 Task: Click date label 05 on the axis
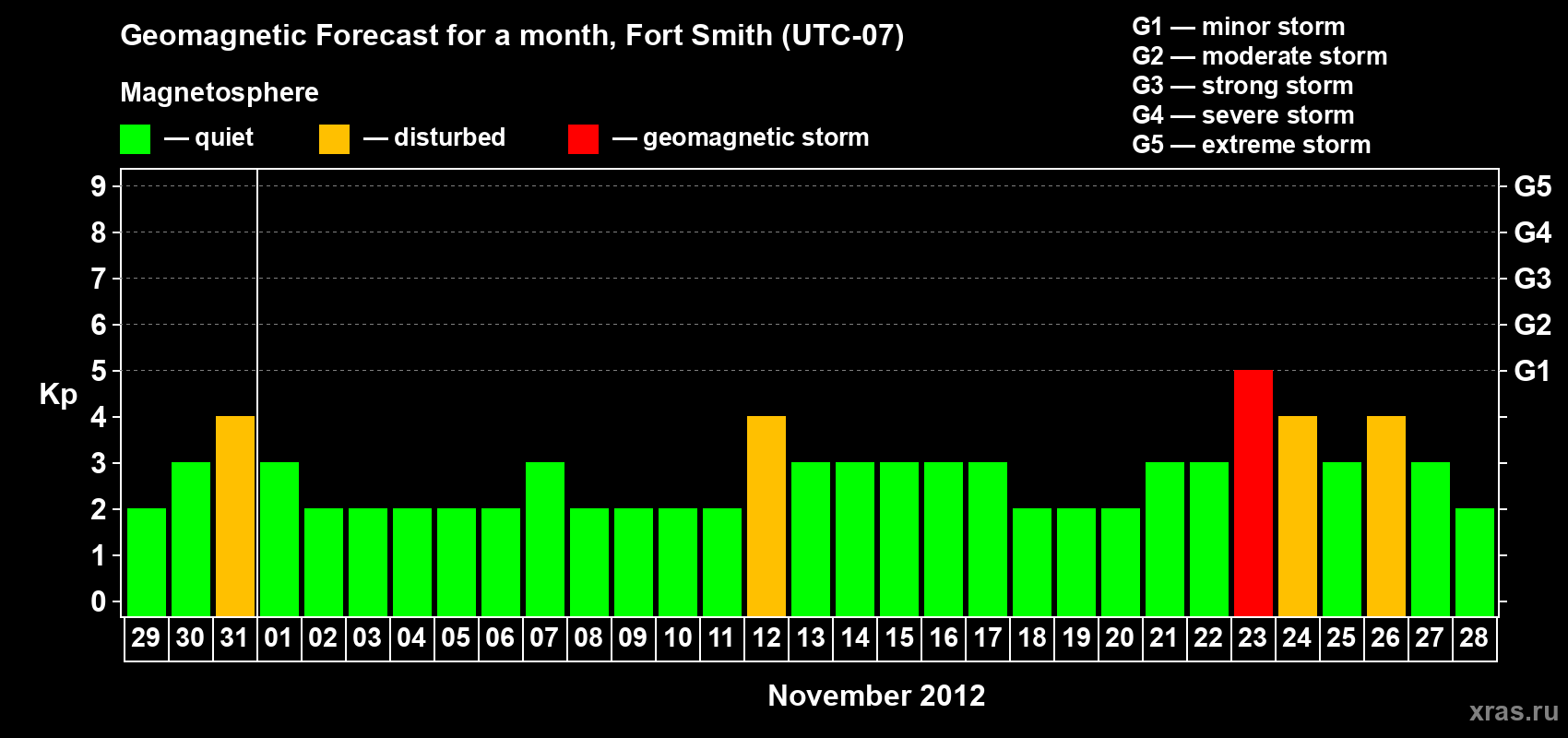pyautogui.click(x=456, y=638)
